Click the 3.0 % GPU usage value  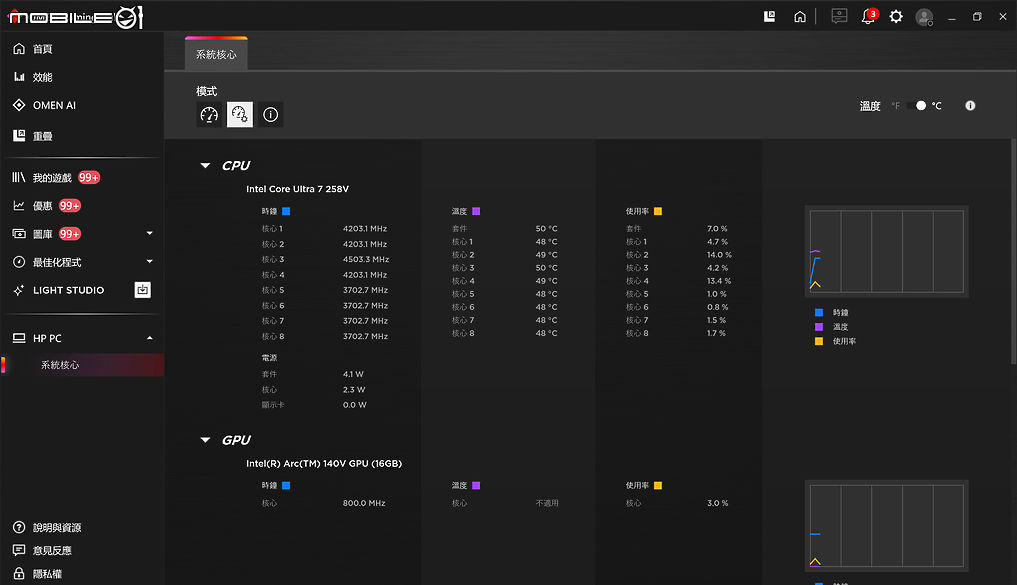[x=717, y=503]
